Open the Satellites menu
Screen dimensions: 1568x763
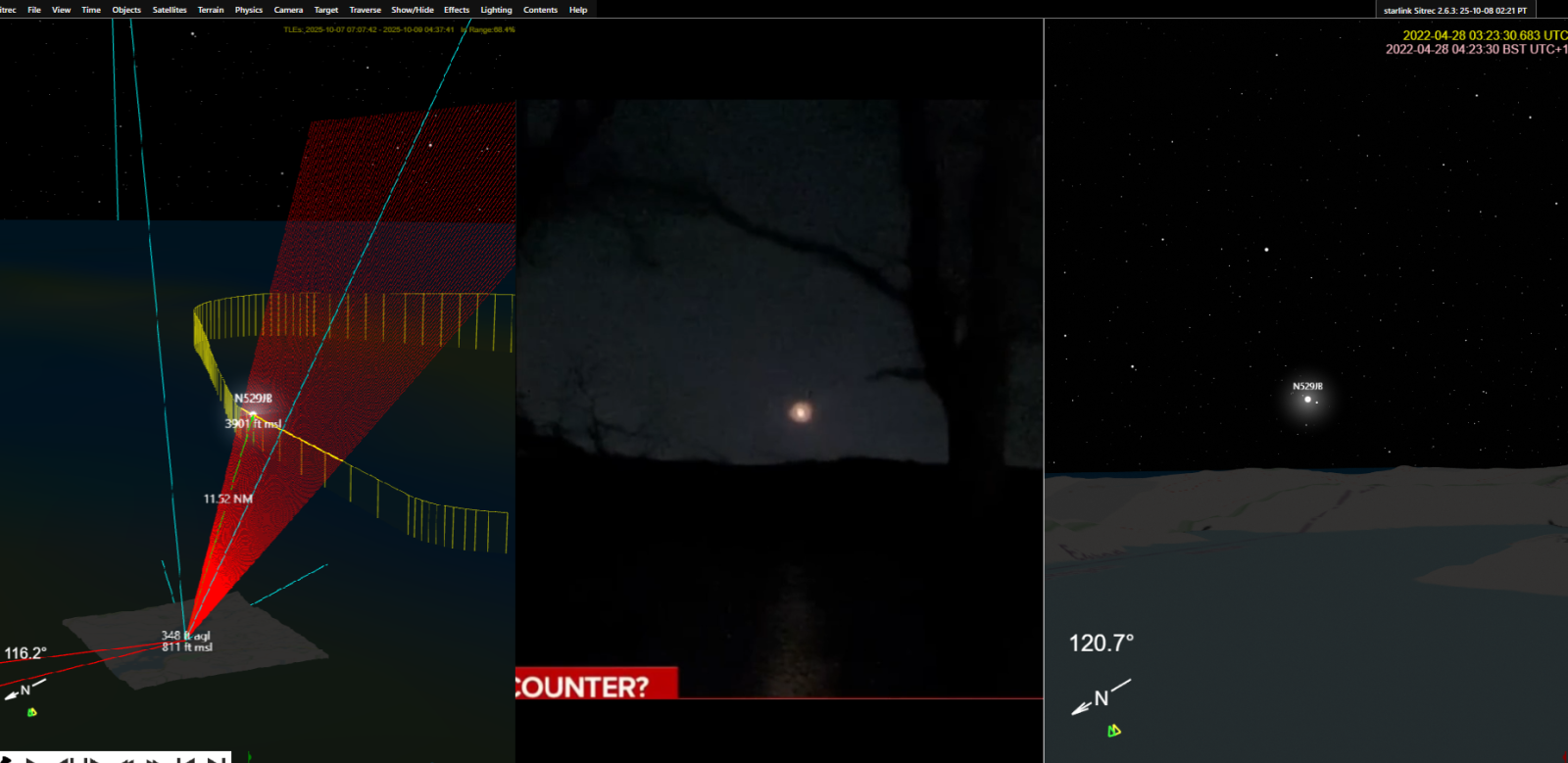point(170,10)
